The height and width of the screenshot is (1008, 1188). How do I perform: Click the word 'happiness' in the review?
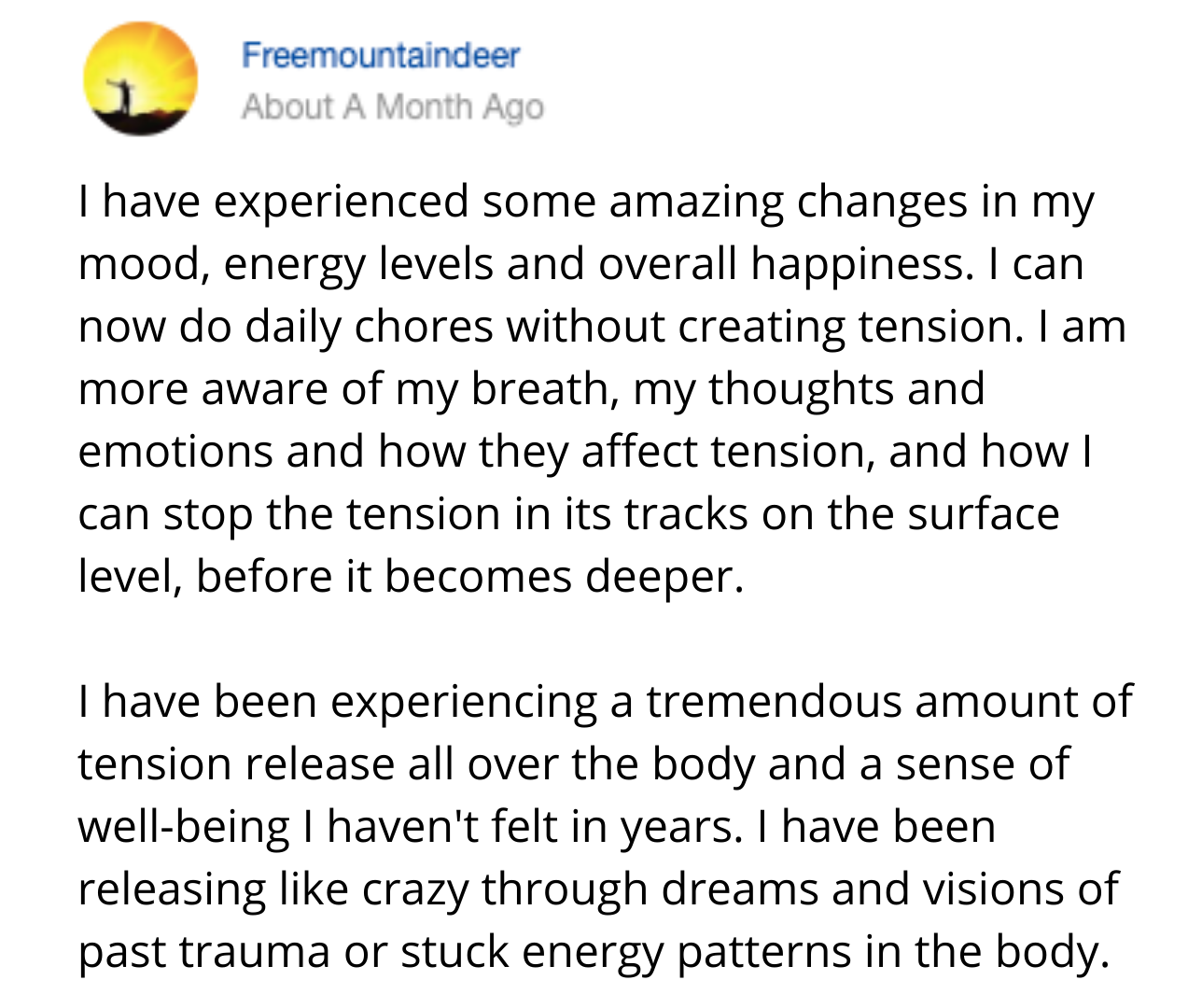(x=860, y=265)
